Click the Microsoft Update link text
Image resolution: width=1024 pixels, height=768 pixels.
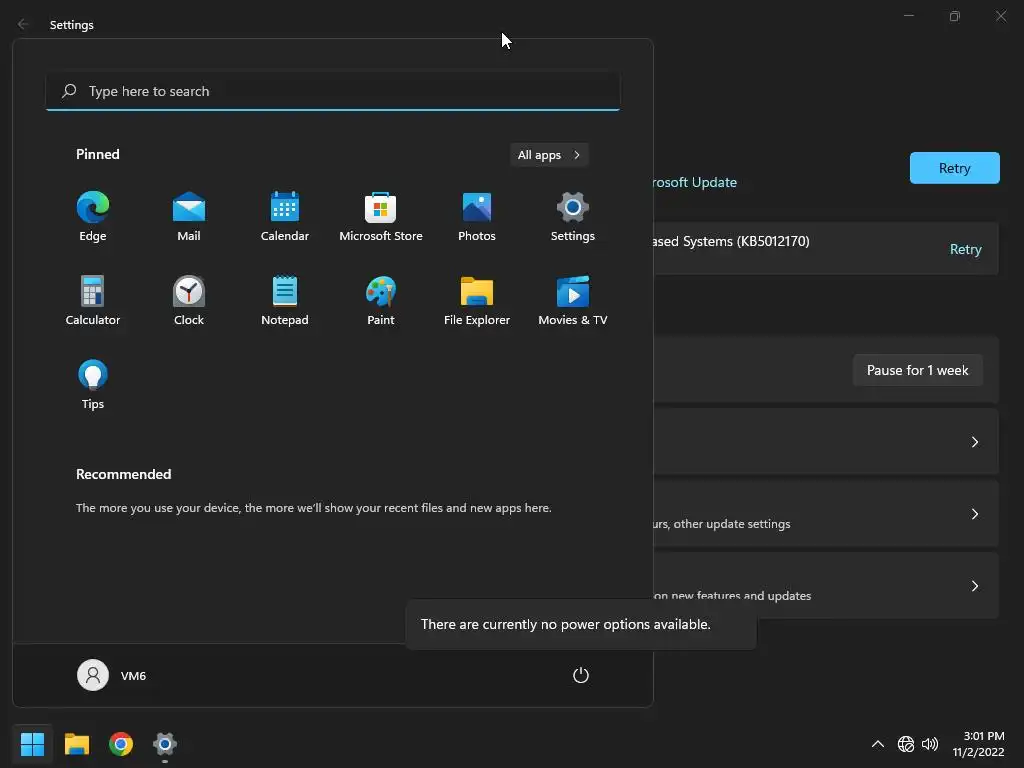(x=695, y=182)
